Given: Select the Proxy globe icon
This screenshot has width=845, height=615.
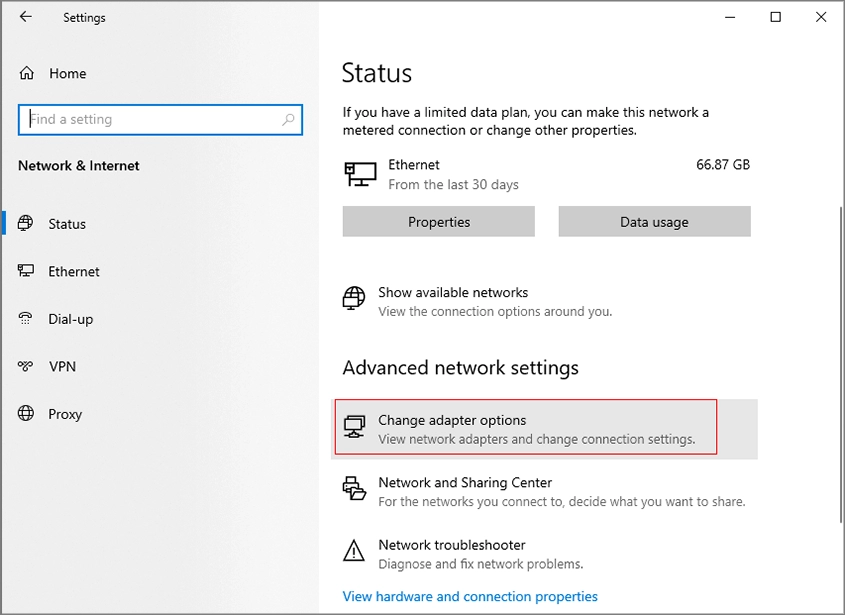Looking at the screenshot, I should (25, 413).
